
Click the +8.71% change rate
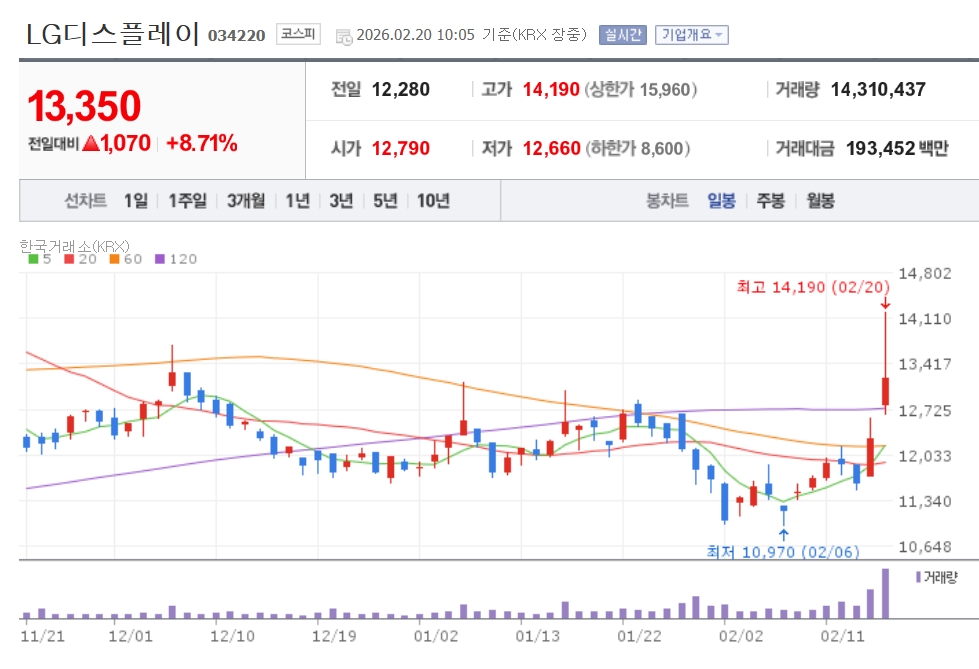[x=202, y=143]
